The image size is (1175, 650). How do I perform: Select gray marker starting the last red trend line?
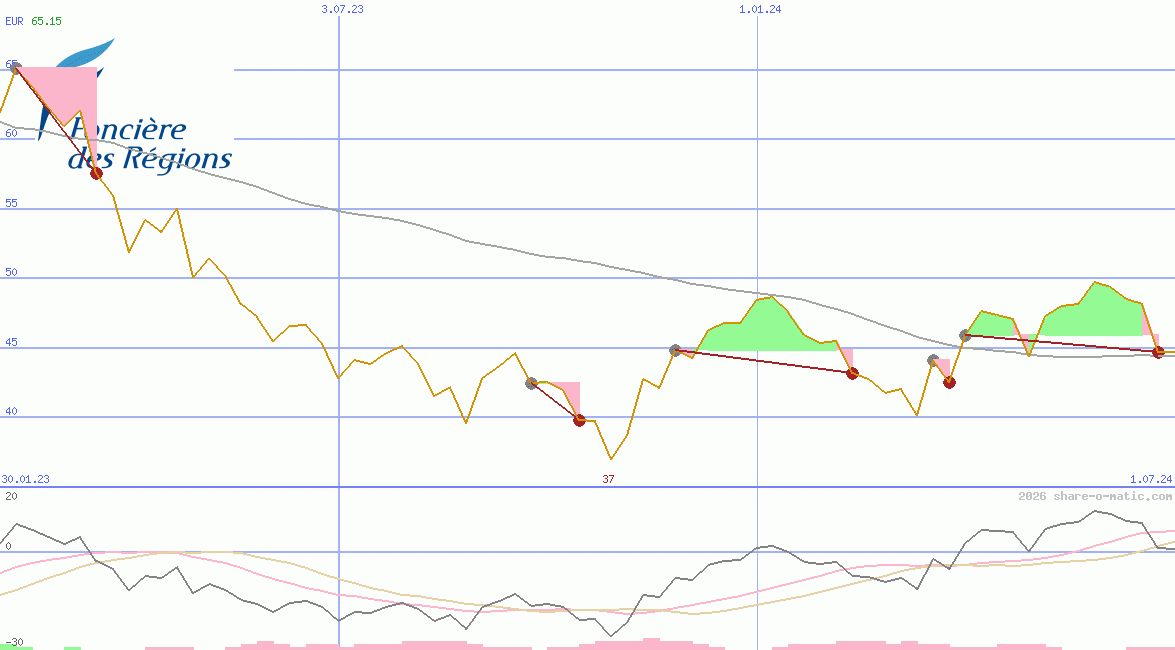click(965, 335)
